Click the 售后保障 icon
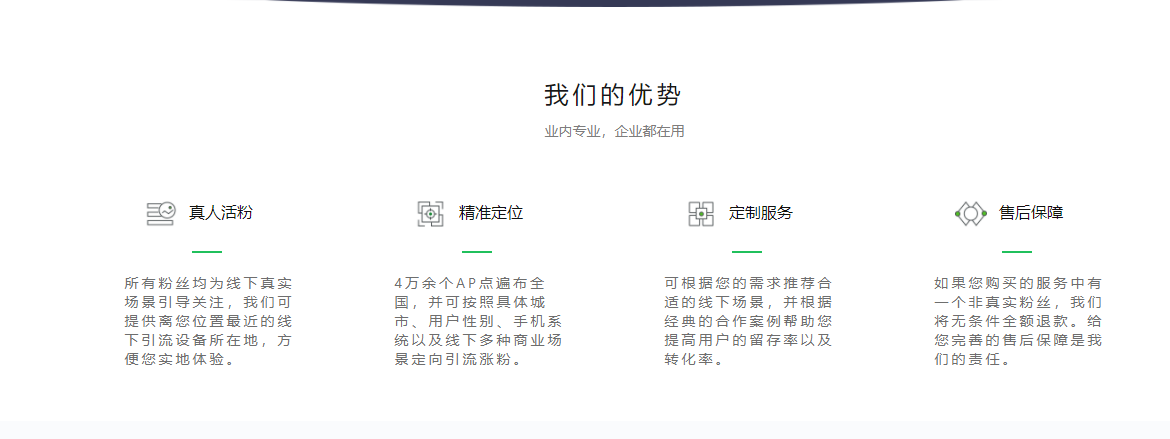This screenshot has width=1170, height=439. (971, 214)
